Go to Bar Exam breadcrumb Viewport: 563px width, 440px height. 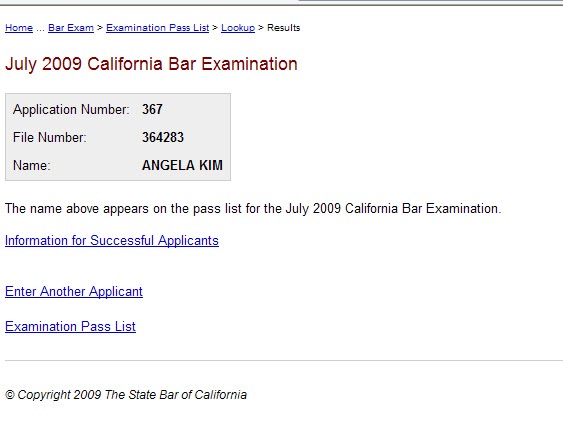tap(71, 28)
